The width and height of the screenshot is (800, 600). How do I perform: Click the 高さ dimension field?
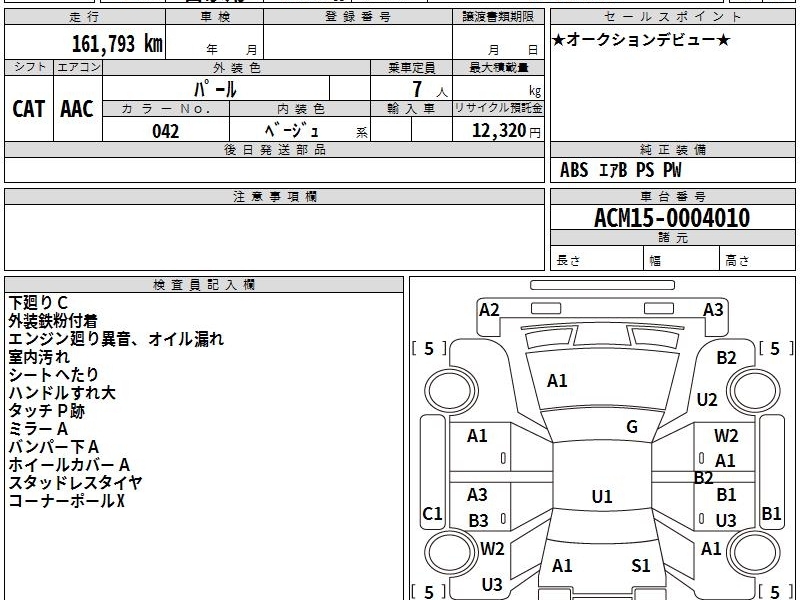tap(758, 259)
